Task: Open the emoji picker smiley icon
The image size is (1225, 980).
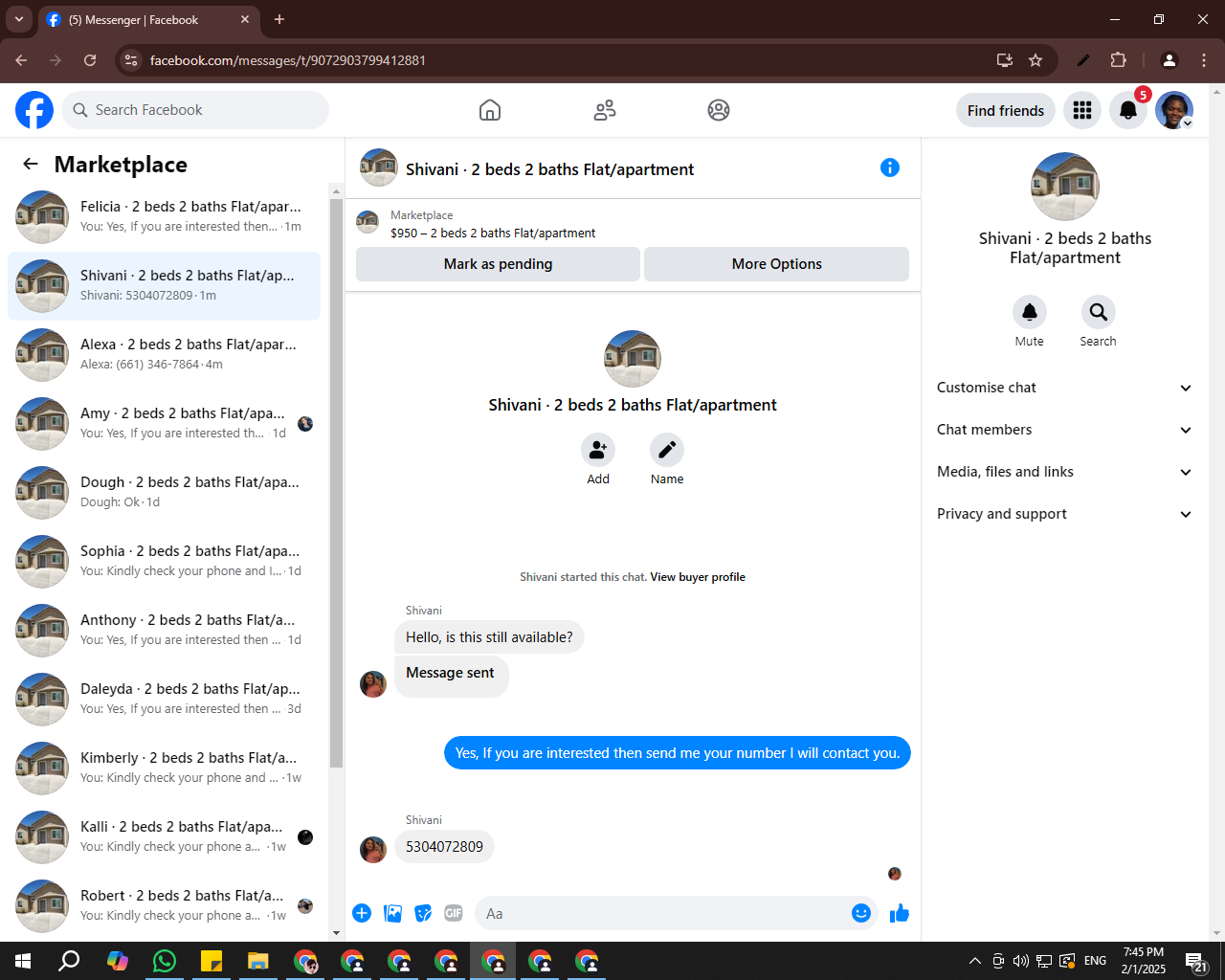Action: click(861, 913)
